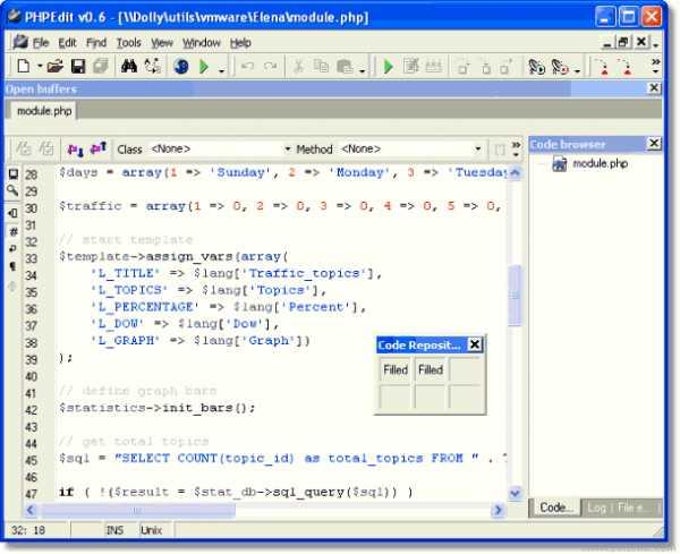Click the Copy icon in toolbar
680x554 pixels.
(321, 66)
